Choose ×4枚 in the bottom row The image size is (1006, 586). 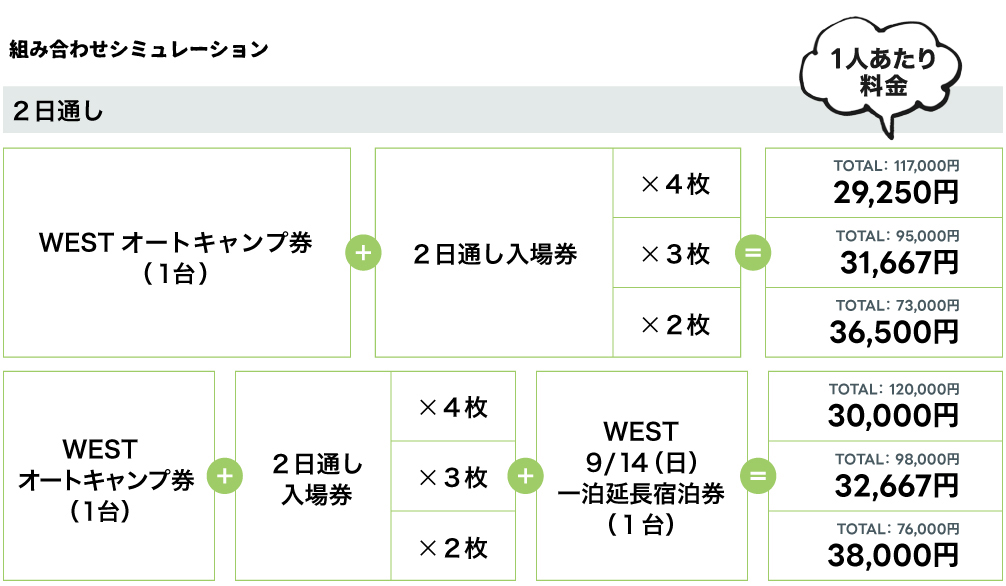(453, 407)
